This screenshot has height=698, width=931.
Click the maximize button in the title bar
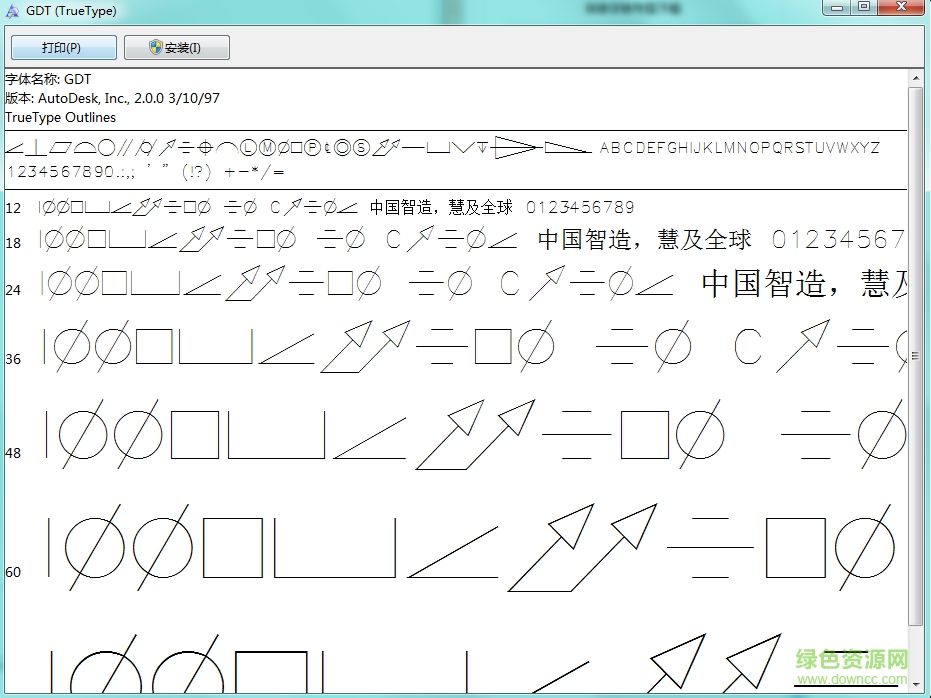tap(863, 8)
